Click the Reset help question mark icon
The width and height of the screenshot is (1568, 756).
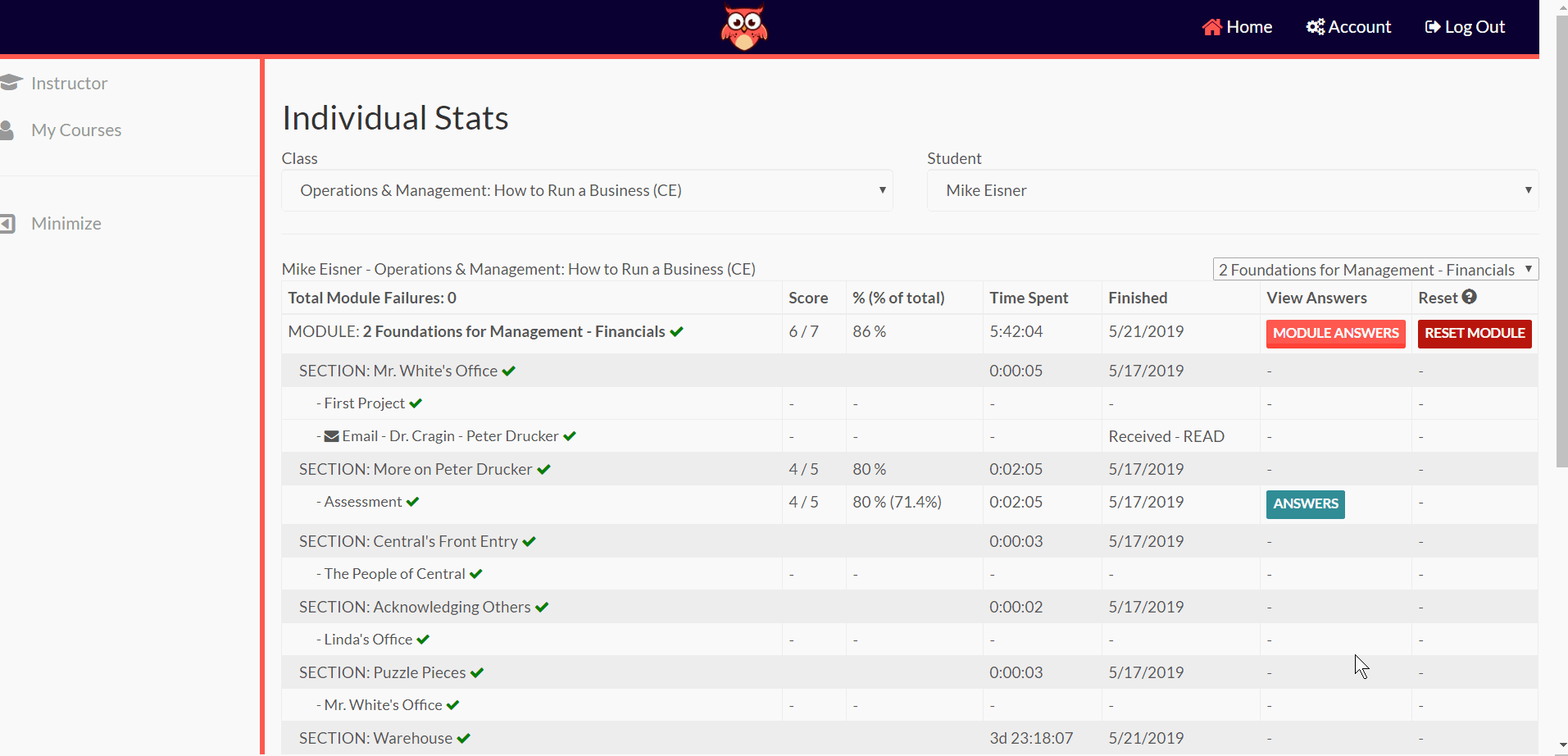point(1470,297)
